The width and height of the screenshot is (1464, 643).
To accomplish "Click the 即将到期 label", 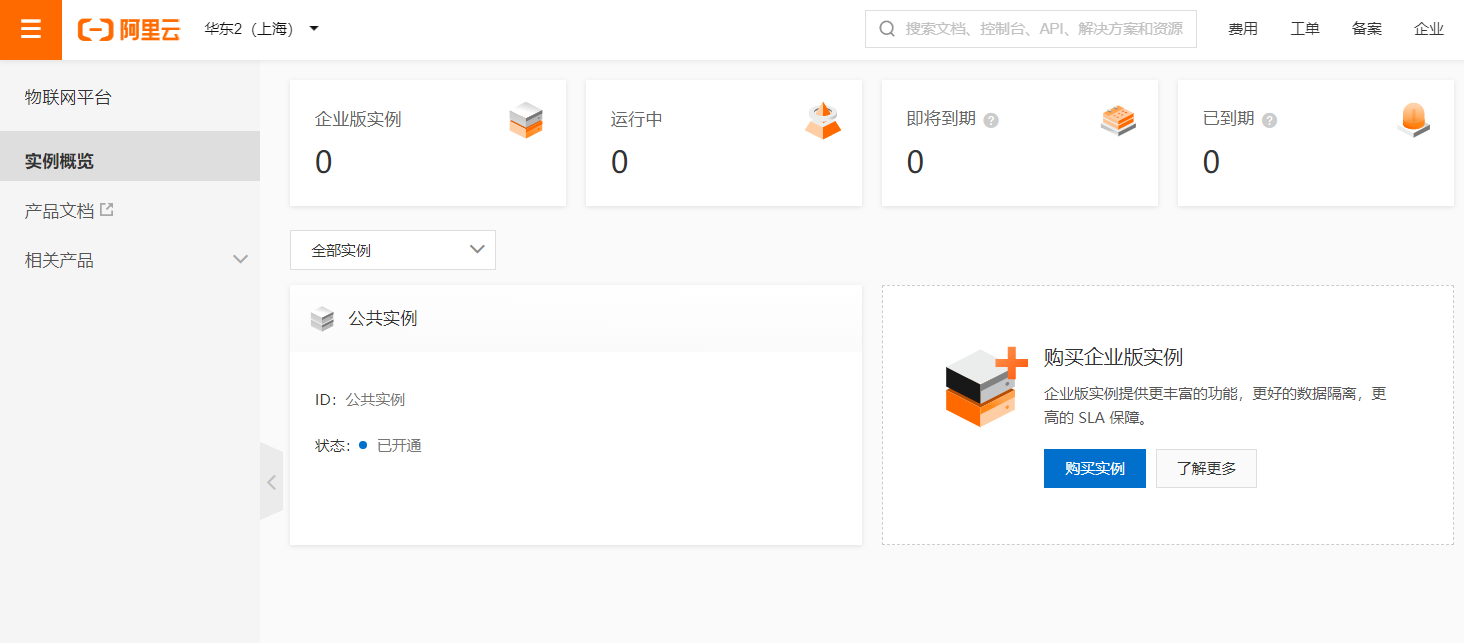I will [941, 119].
